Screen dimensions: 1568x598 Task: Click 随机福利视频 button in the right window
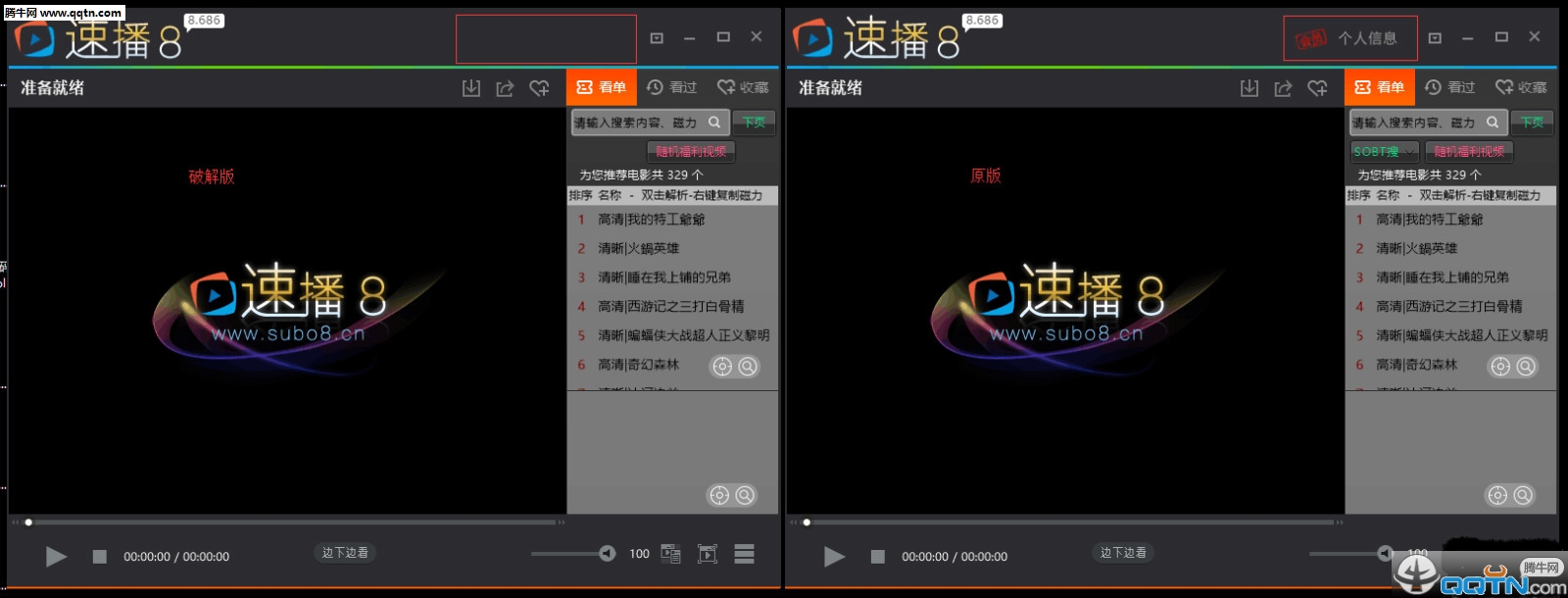coord(1469,152)
